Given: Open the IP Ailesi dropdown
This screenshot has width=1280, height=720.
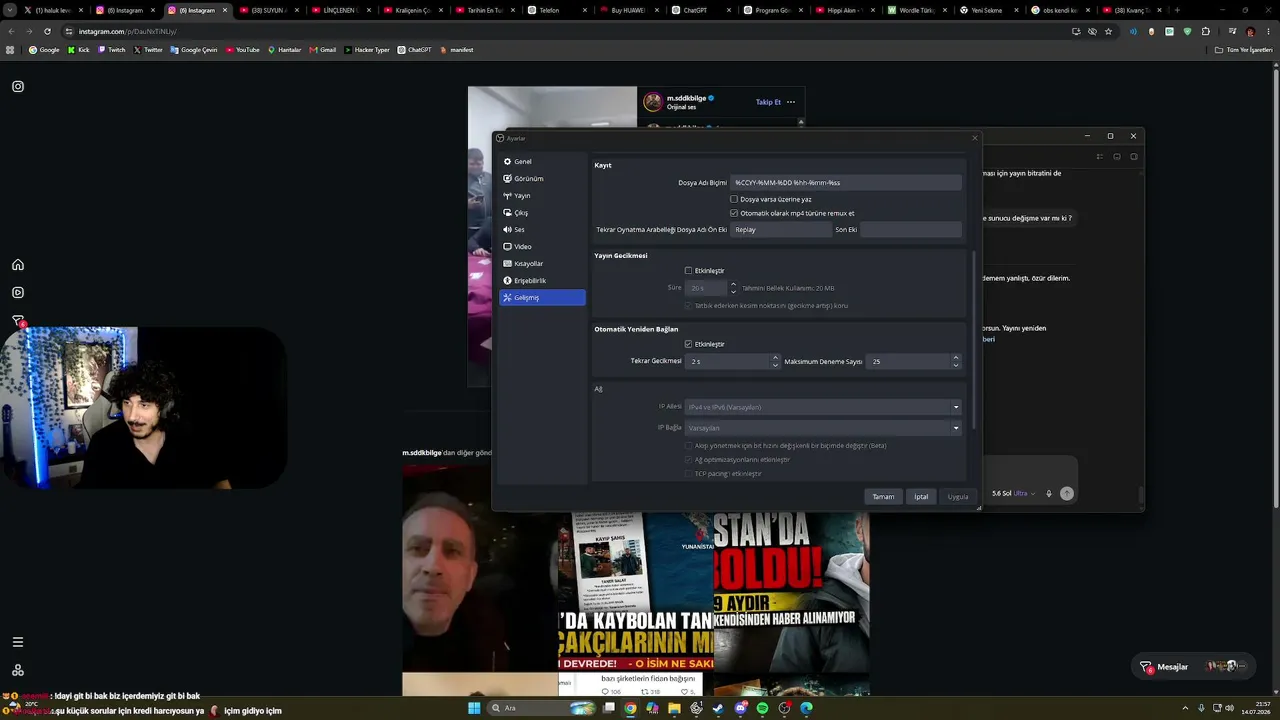Looking at the screenshot, I should pos(823,407).
